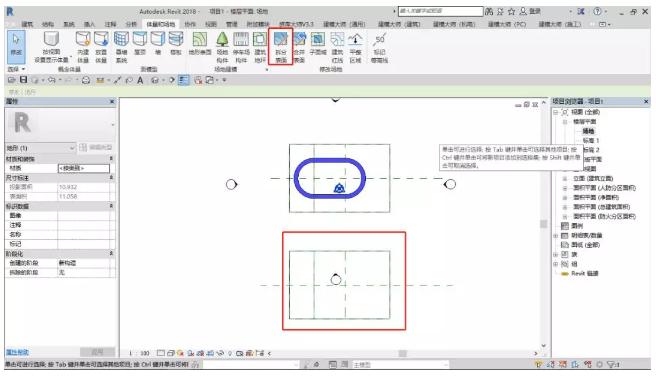Expand the 明细表/数量 tree node

click(x=556, y=235)
